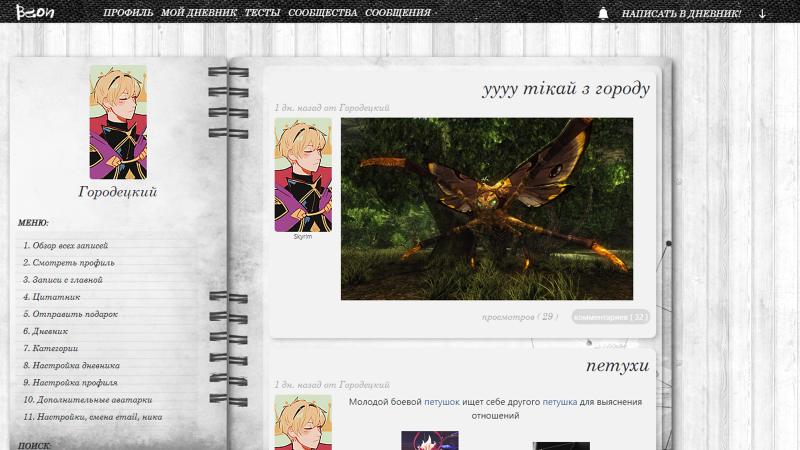This screenshot has width=800, height=450.
Task: Select Обзор всех записей in menu
Action: click(68, 245)
